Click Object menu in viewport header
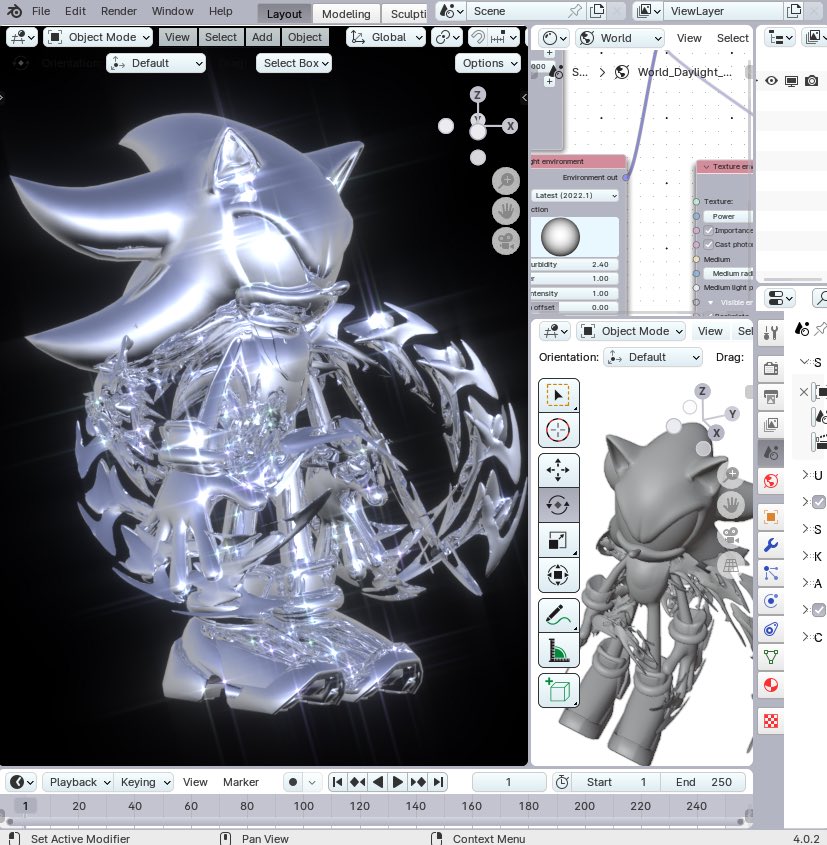Screen dimensions: 827x845 [304, 37]
